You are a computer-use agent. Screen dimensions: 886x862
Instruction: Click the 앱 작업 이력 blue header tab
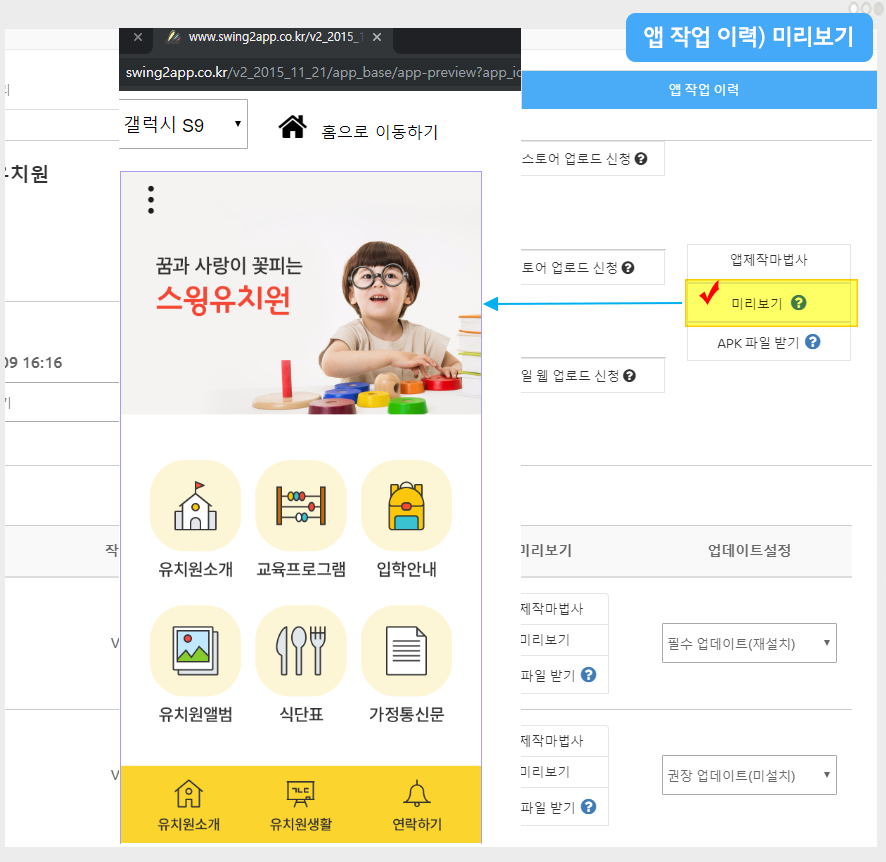703,90
